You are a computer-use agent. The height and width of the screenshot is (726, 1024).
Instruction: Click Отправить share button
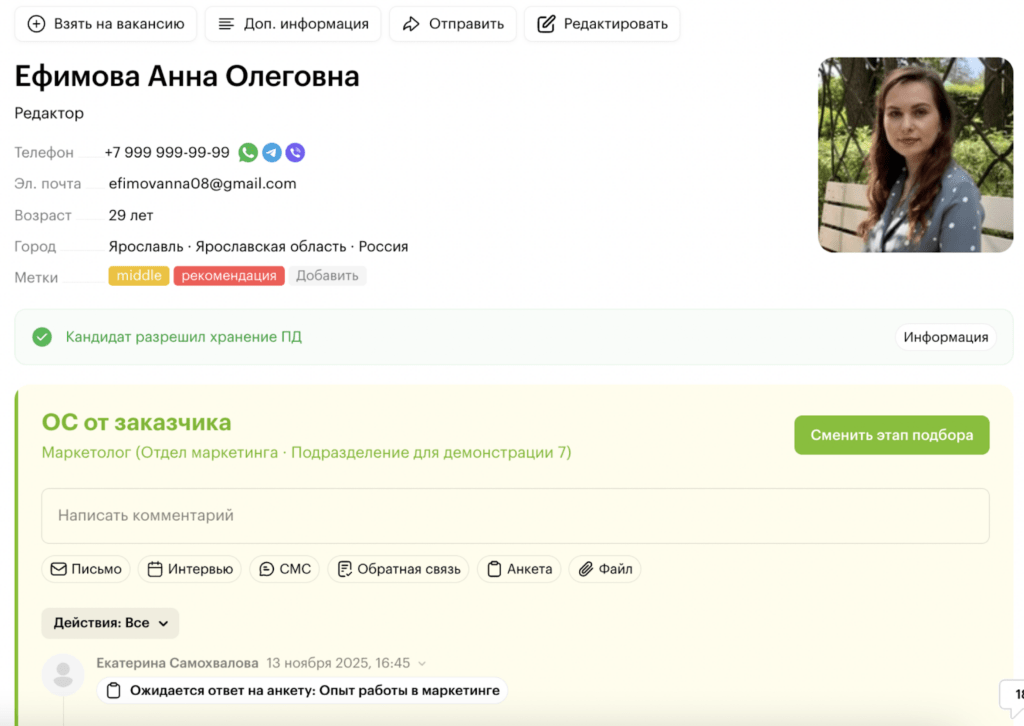point(453,24)
